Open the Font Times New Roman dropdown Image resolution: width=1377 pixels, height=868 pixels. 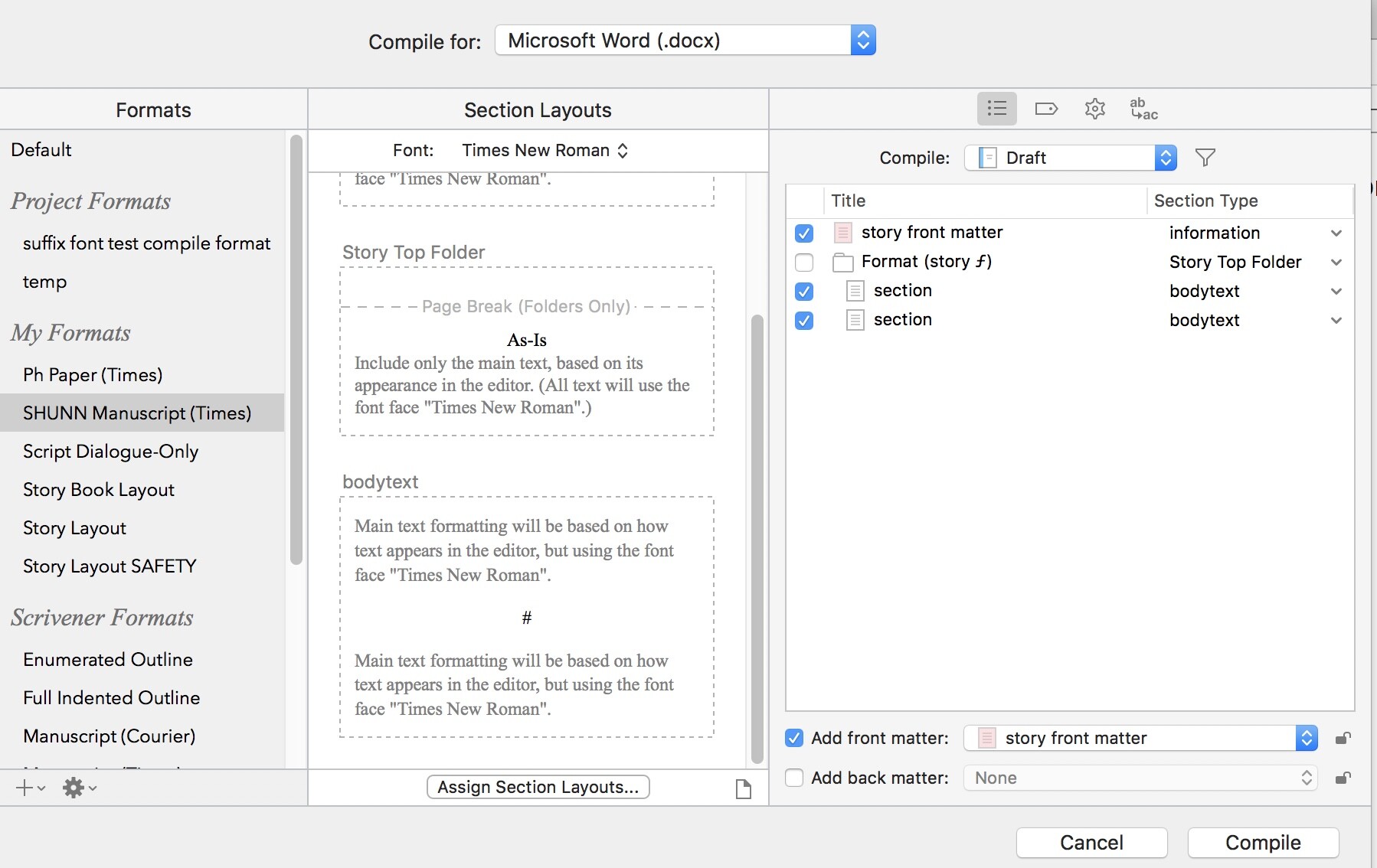point(545,151)
